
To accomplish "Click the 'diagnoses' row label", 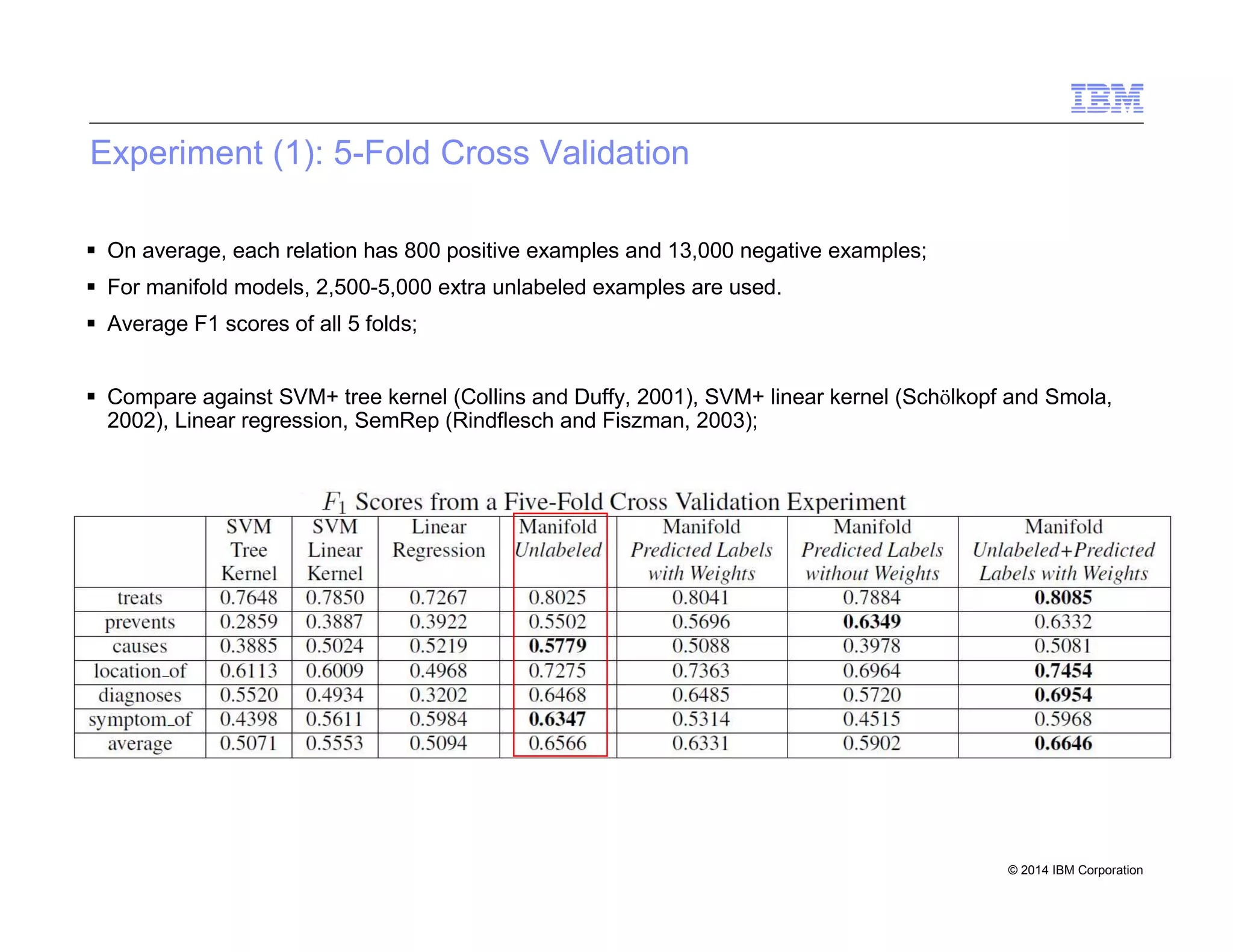I will pyautogui.click(x=140, y=696).
